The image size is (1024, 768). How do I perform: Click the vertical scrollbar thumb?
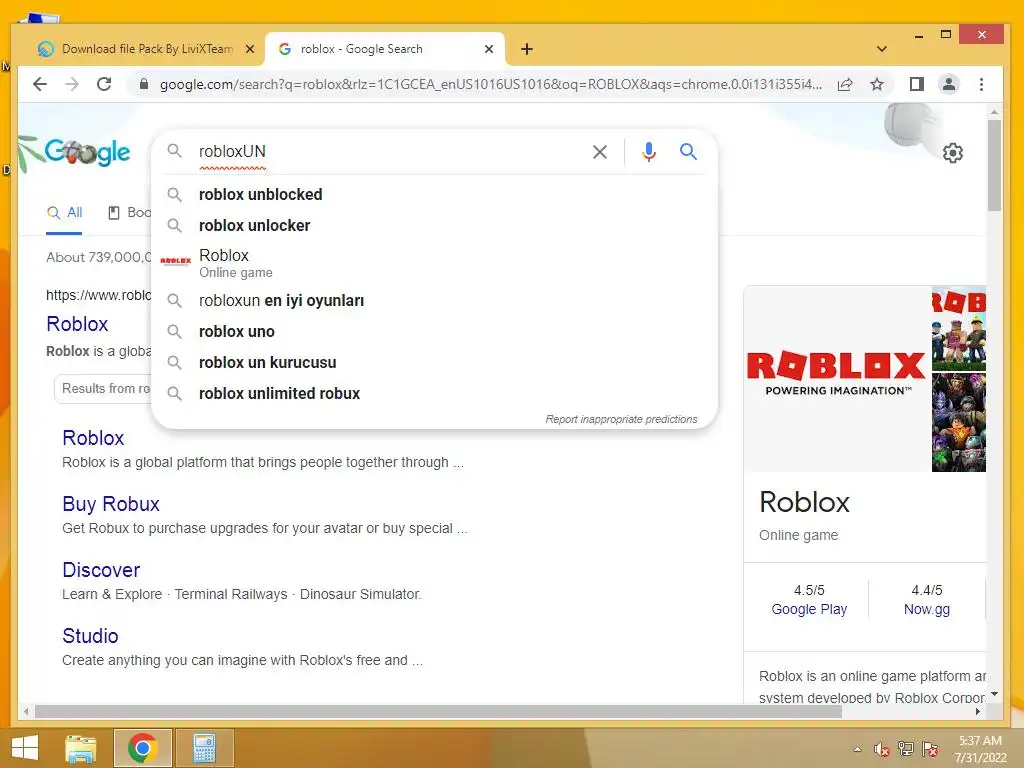[994, 165]
